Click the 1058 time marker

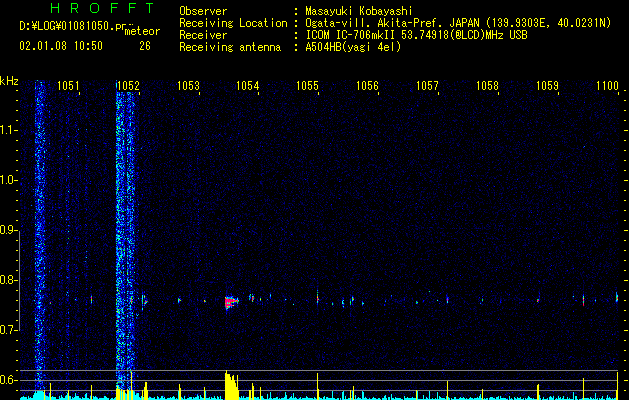[487, 86]
